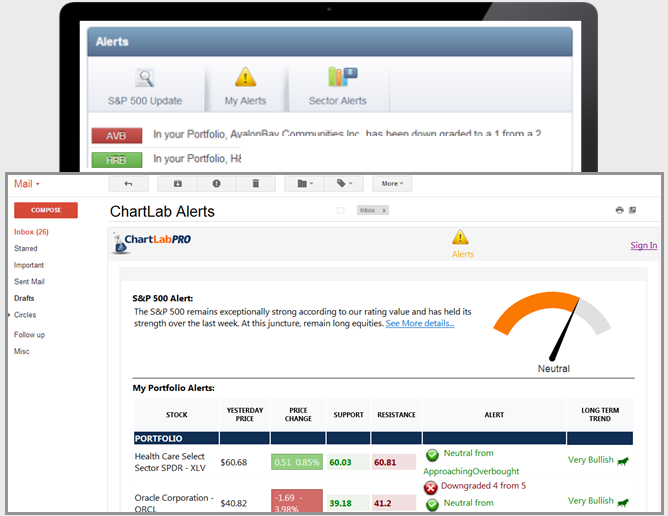This screenshot has width=668, height=516.
Task: Click the SUPPORT column header
Action: (348, 415)
